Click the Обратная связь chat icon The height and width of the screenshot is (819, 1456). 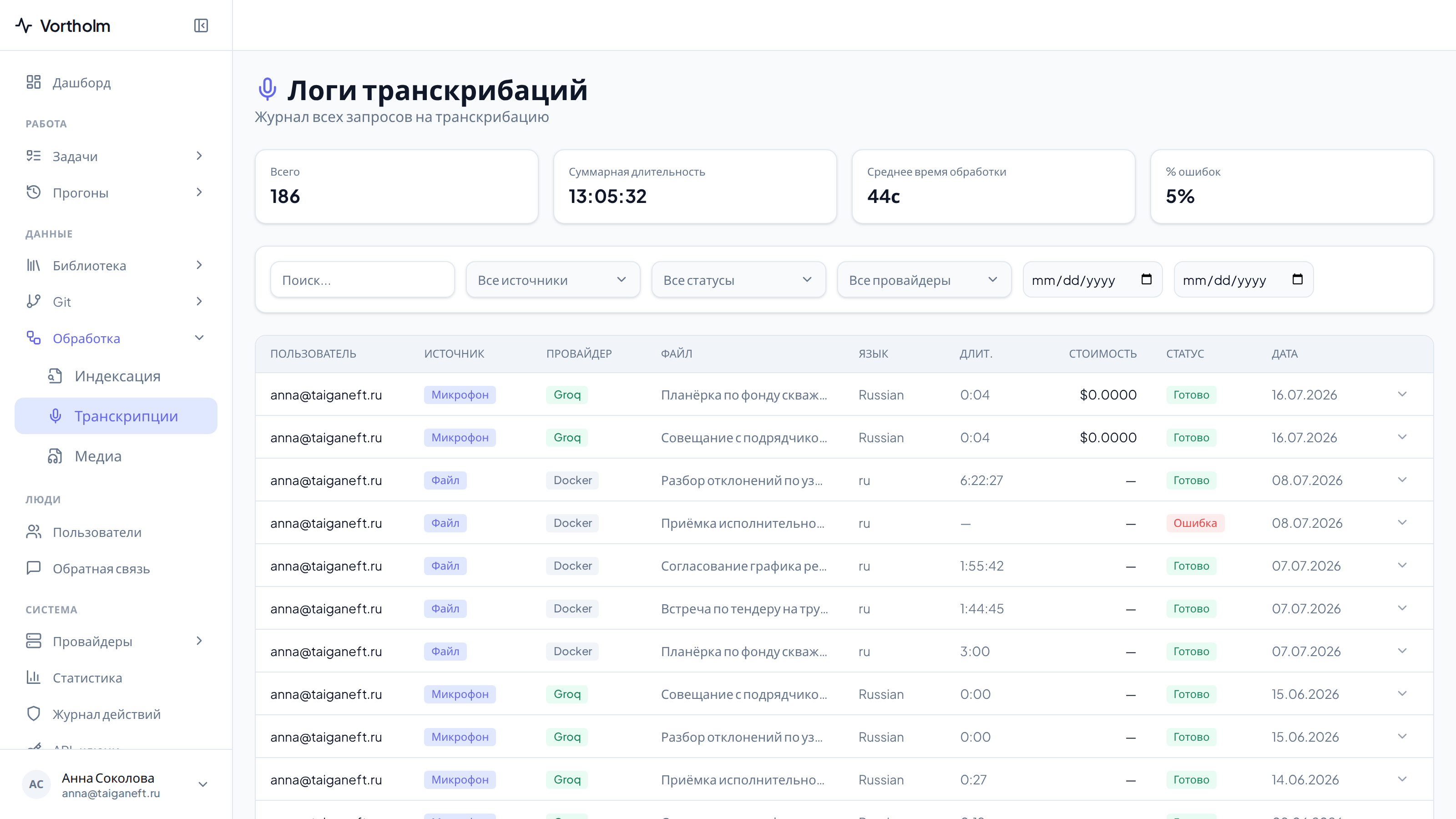click(33, 568)
